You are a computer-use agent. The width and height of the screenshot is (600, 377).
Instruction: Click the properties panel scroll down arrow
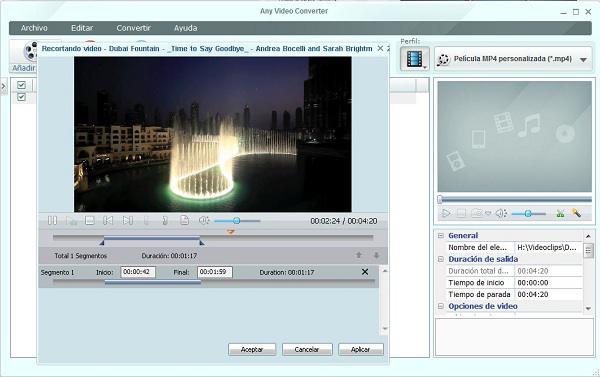click(x=589, y=308)
